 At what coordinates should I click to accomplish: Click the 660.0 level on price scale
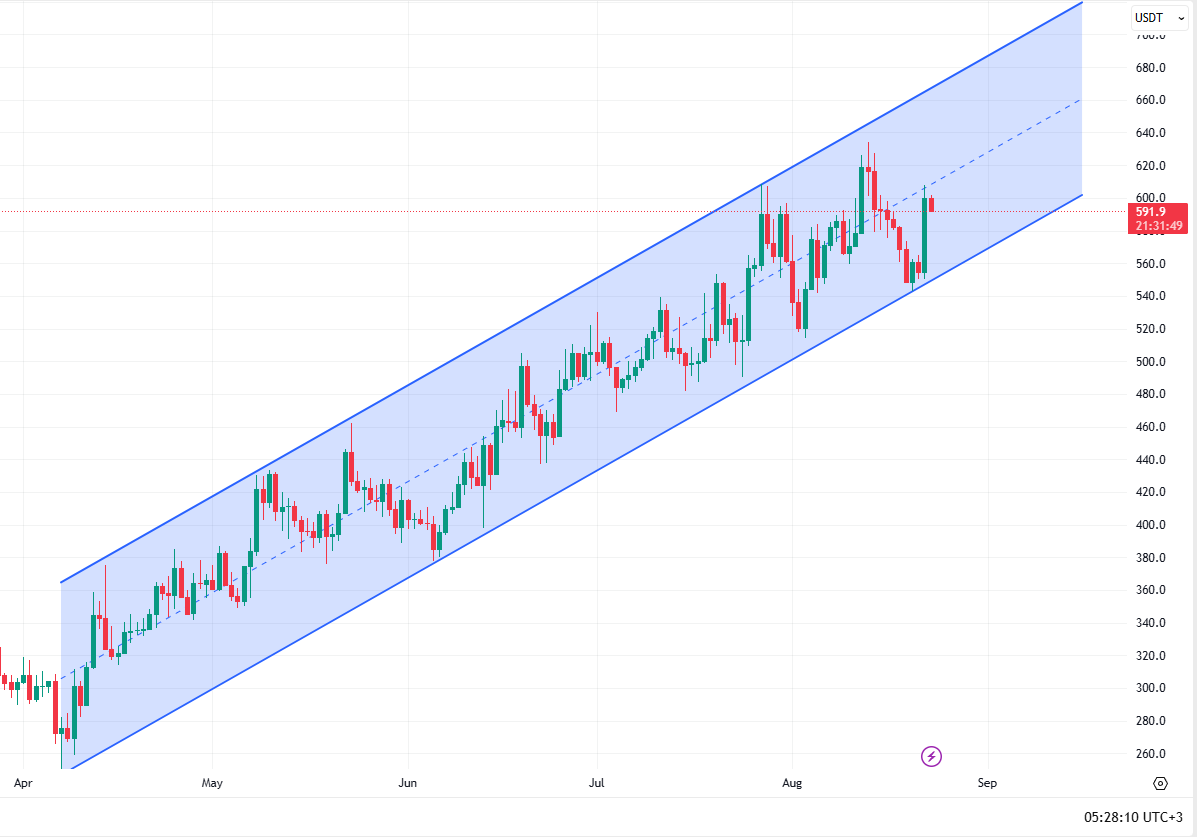[1151, 100]
